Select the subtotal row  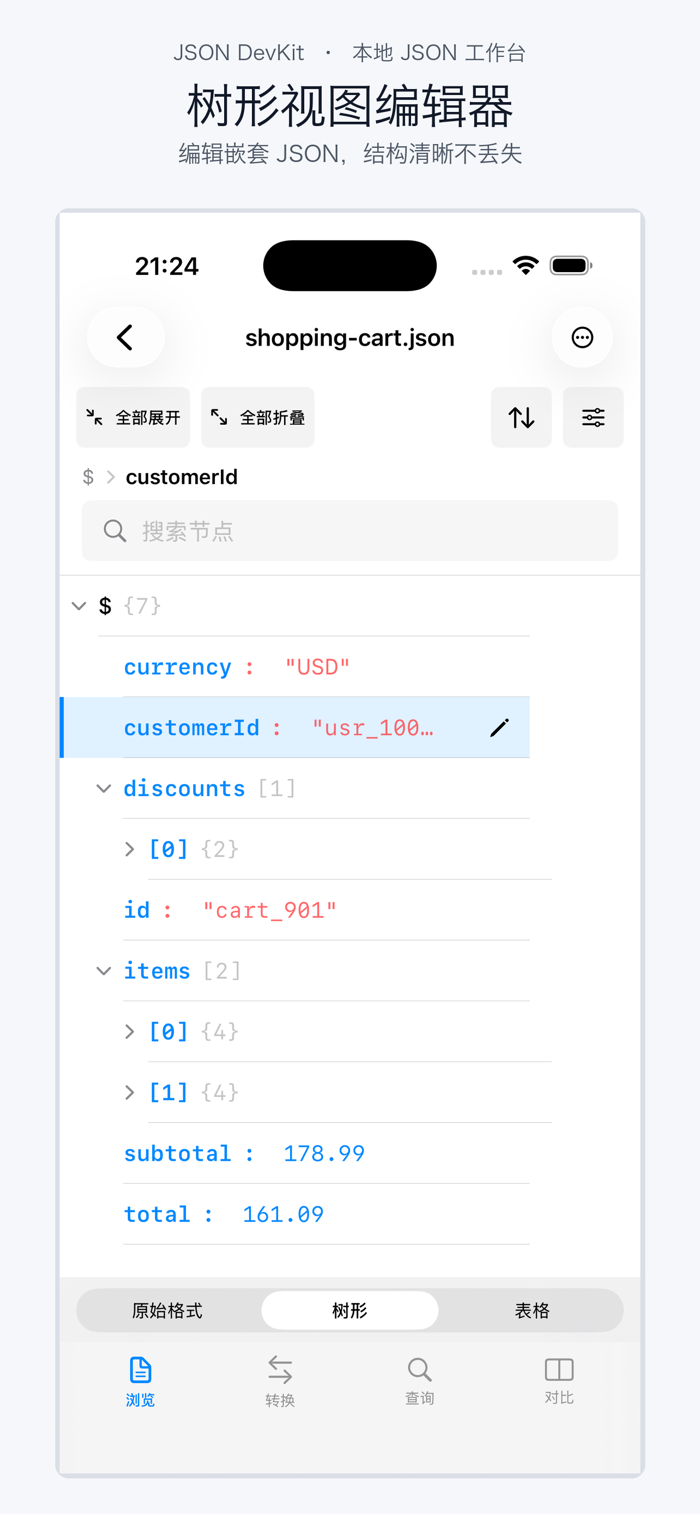326,1153
